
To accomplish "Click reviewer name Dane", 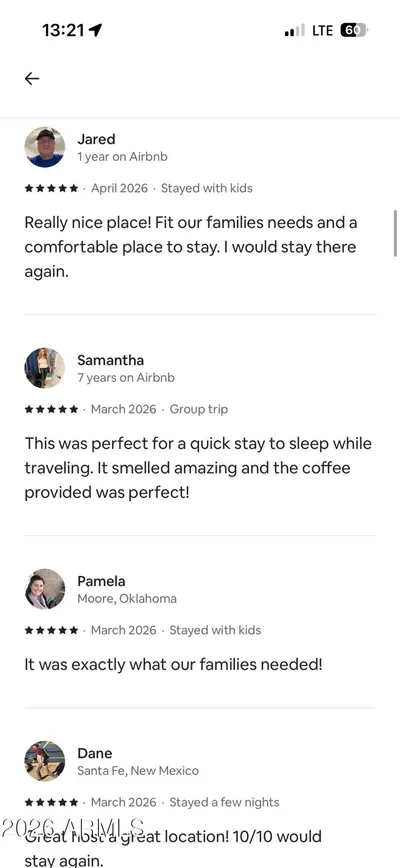I will coord(95,753).
